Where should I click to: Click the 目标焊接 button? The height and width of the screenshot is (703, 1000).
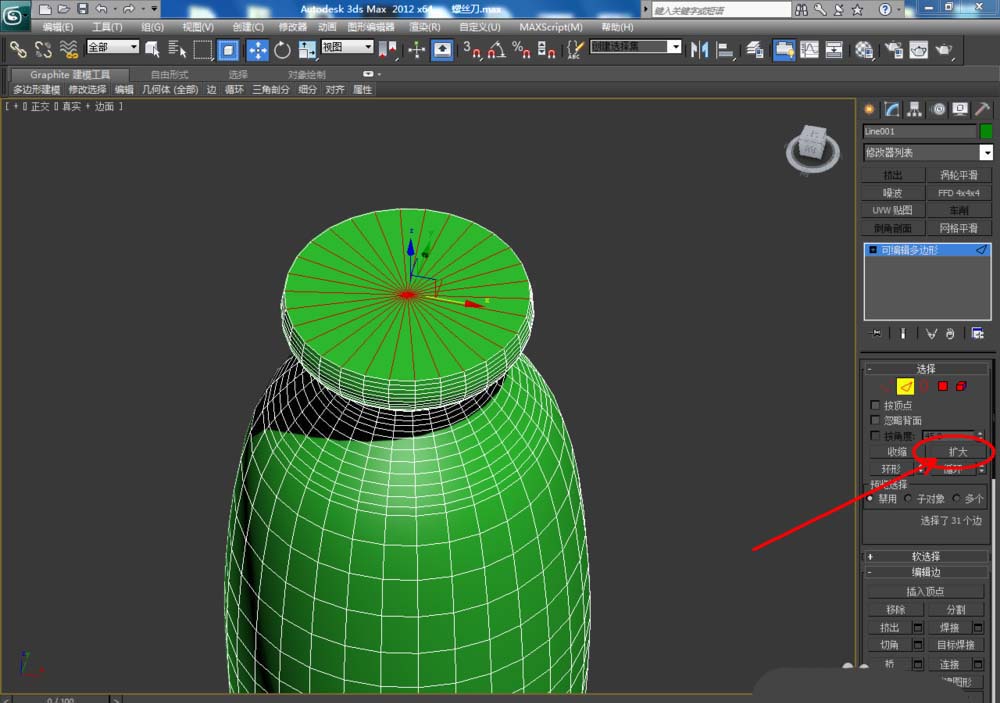click(x=956, y=645)
